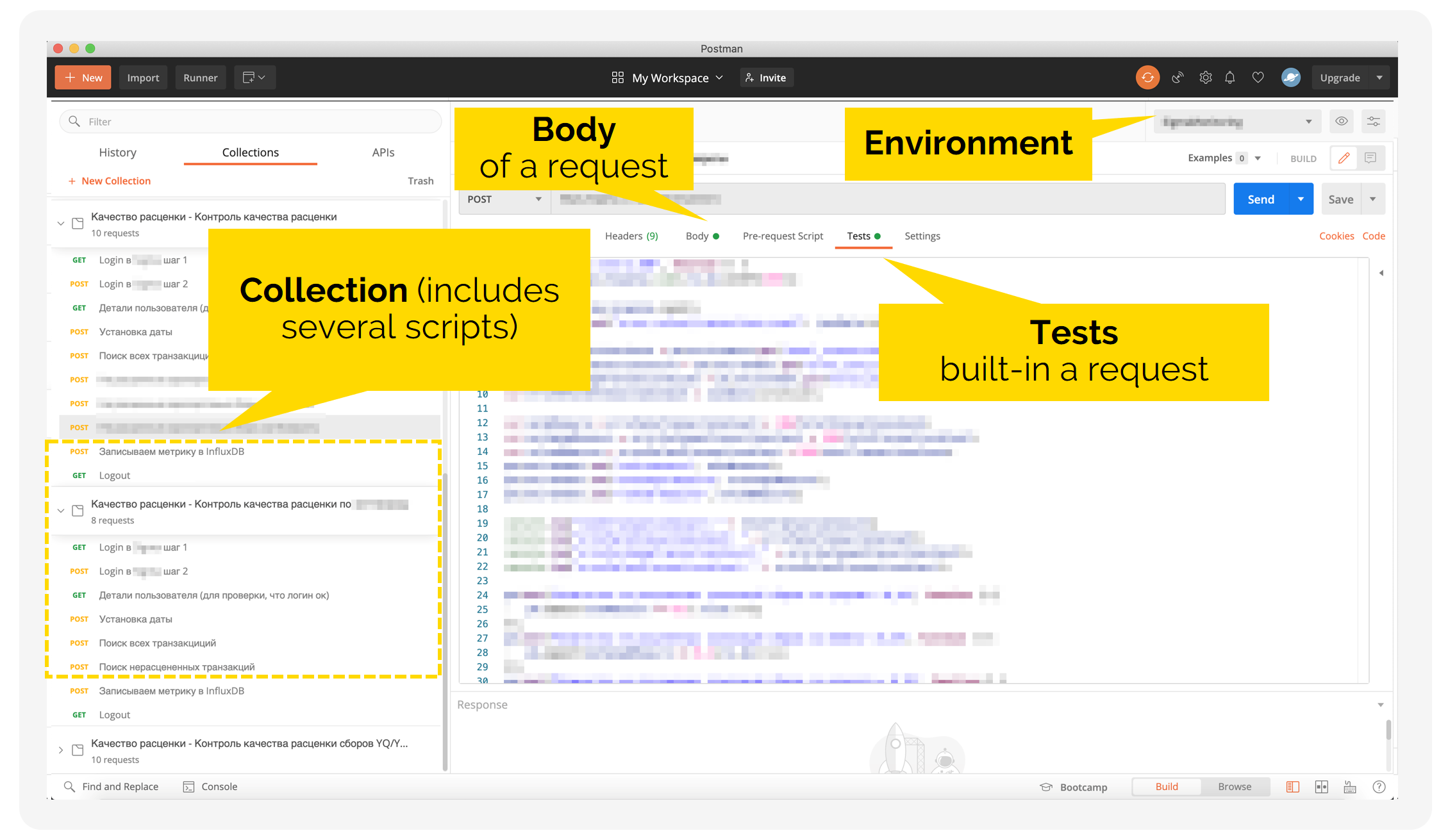Switch to the History tab
Image resolution: width=1441 pixels, height=840 pixels.
click(x=117, y=152)
